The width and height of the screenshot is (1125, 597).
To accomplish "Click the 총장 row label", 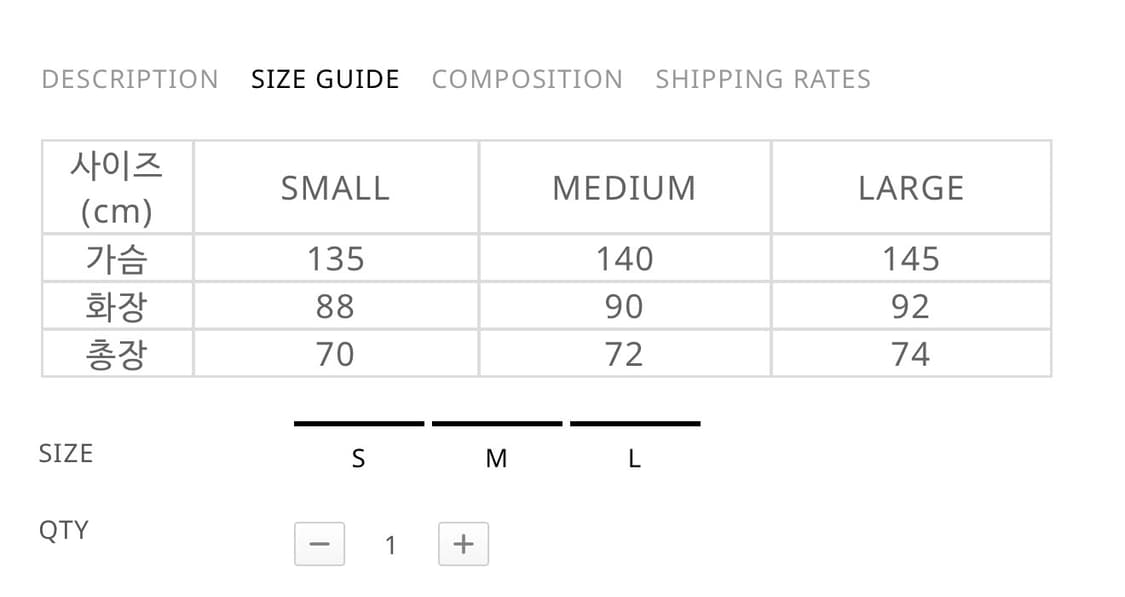I will click(x=117, y=354).
